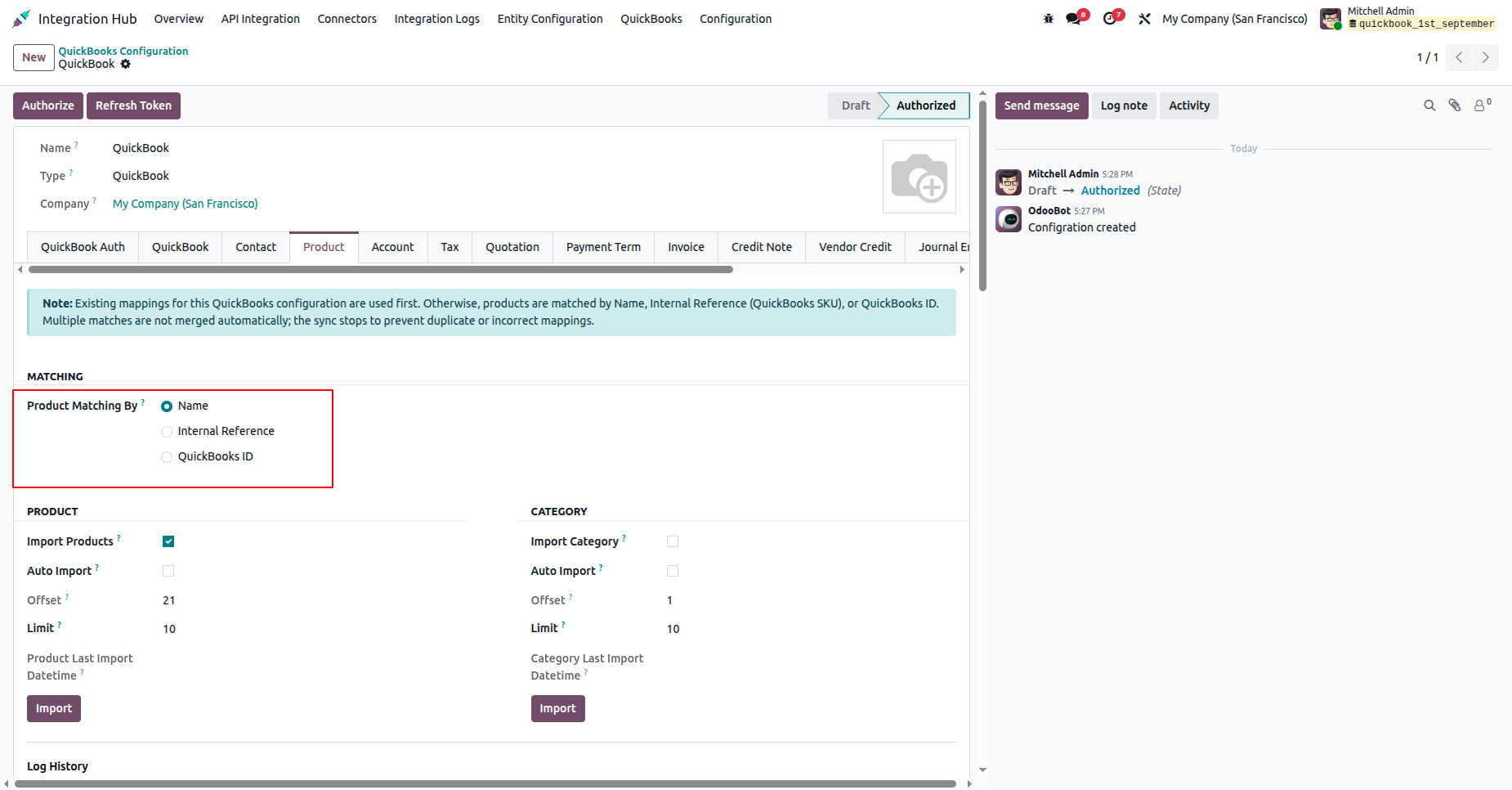Toggle the Category Auto Import checkbox

(x=673, y=571)
